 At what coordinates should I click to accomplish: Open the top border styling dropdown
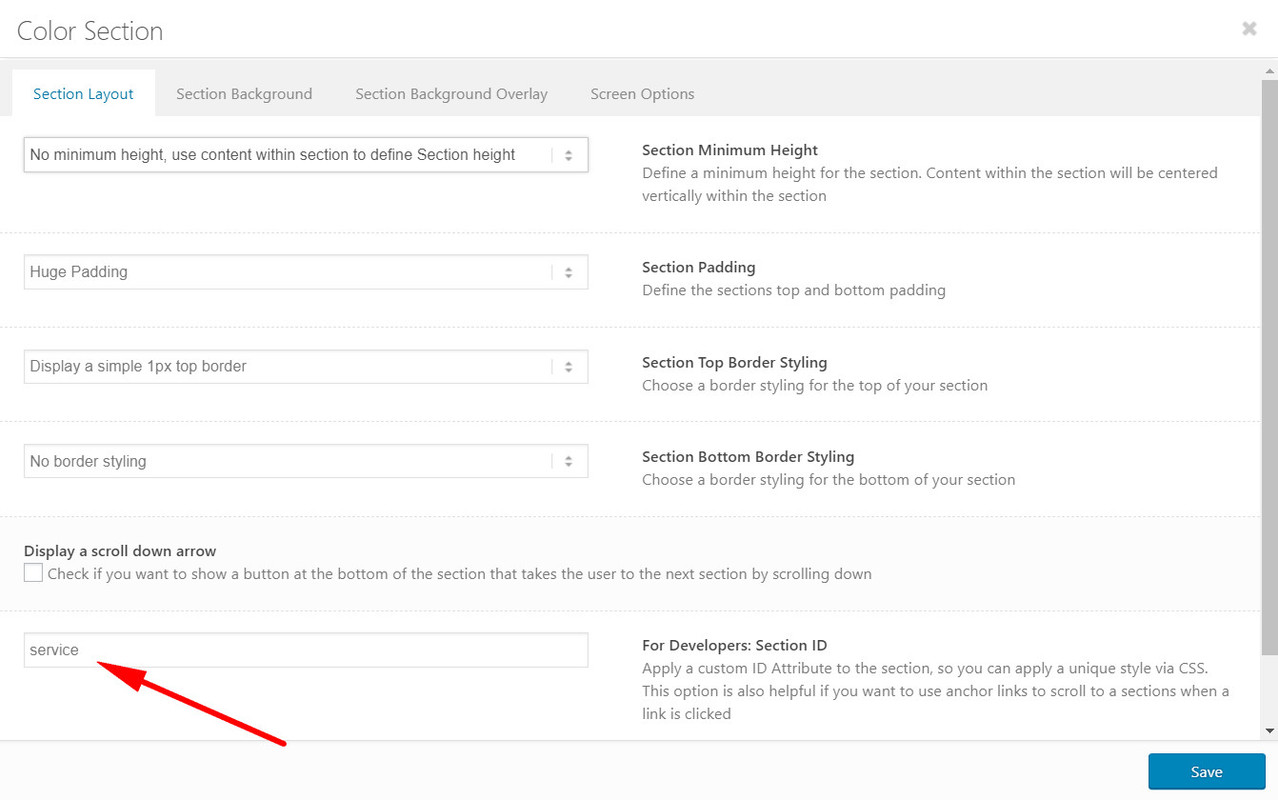point(306,366)
